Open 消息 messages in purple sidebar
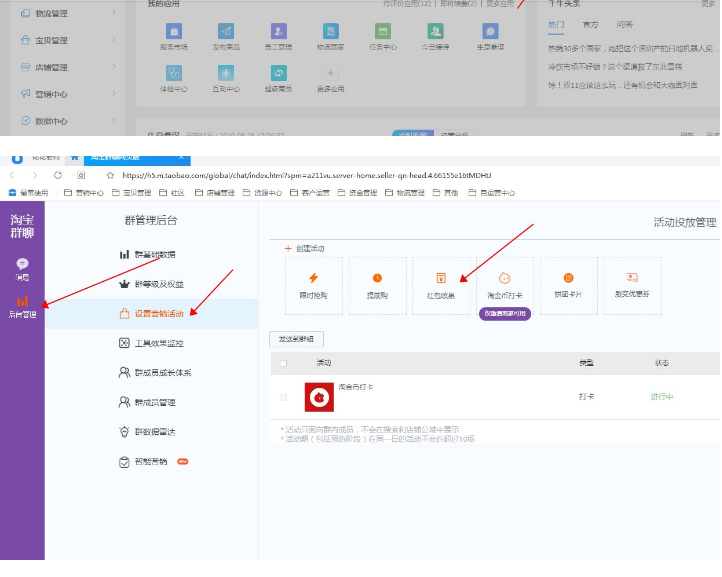 click(x=22, y=266)
